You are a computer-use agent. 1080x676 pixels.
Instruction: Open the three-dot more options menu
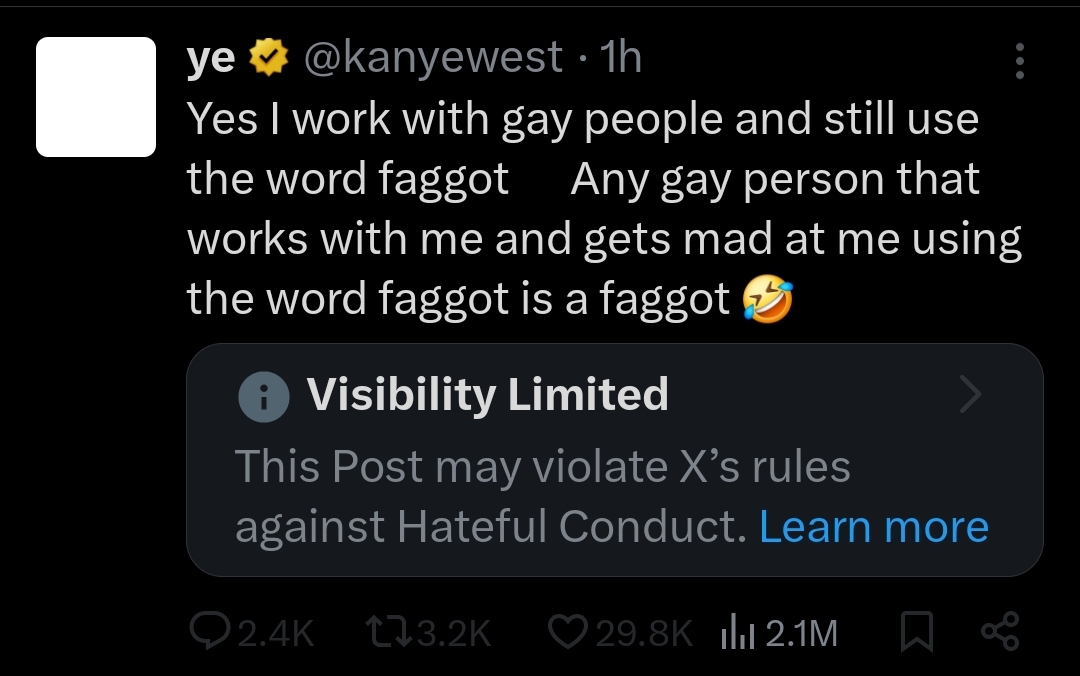tap(1019, 62)
